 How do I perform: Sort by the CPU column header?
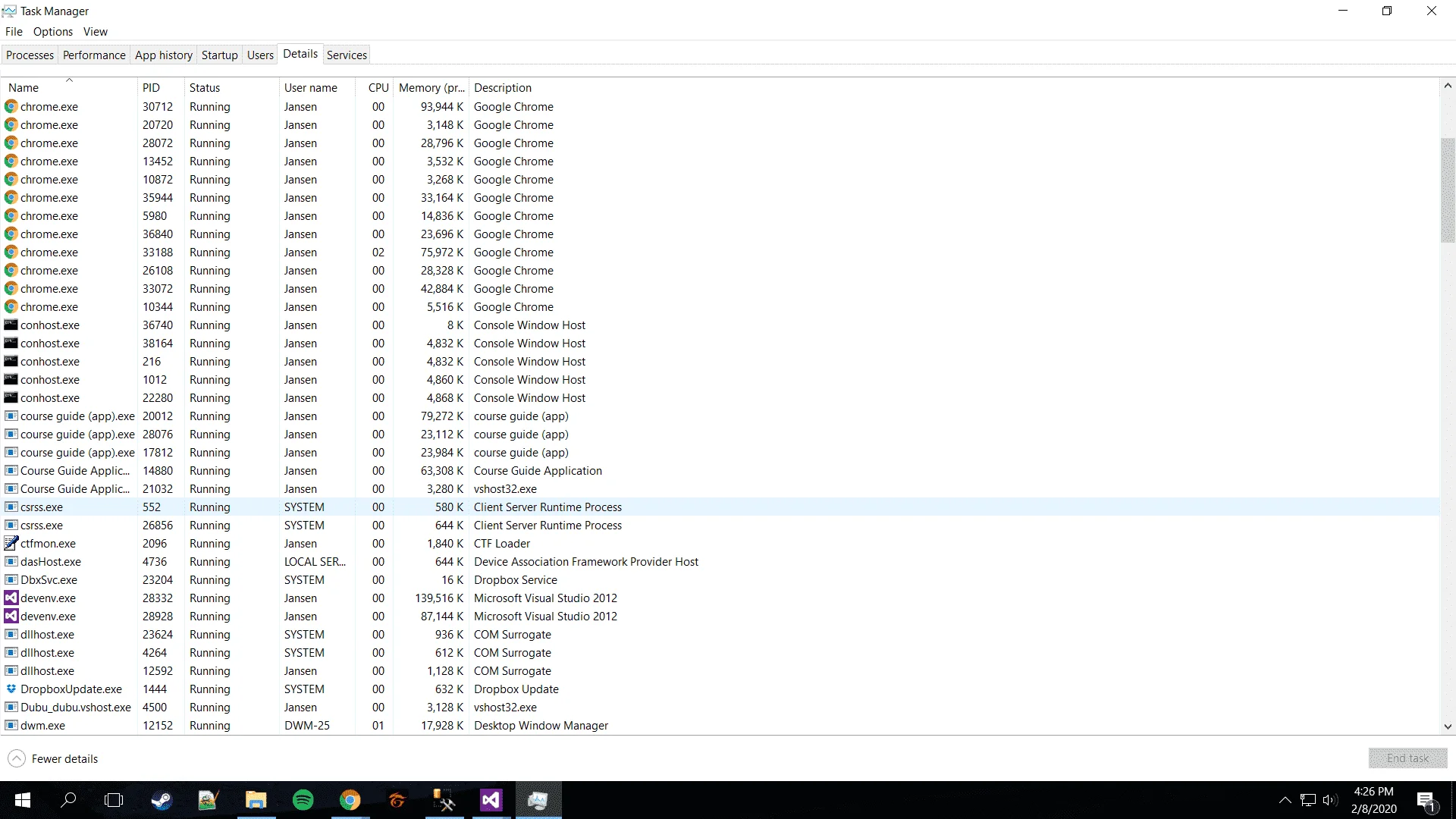point(374,88)
